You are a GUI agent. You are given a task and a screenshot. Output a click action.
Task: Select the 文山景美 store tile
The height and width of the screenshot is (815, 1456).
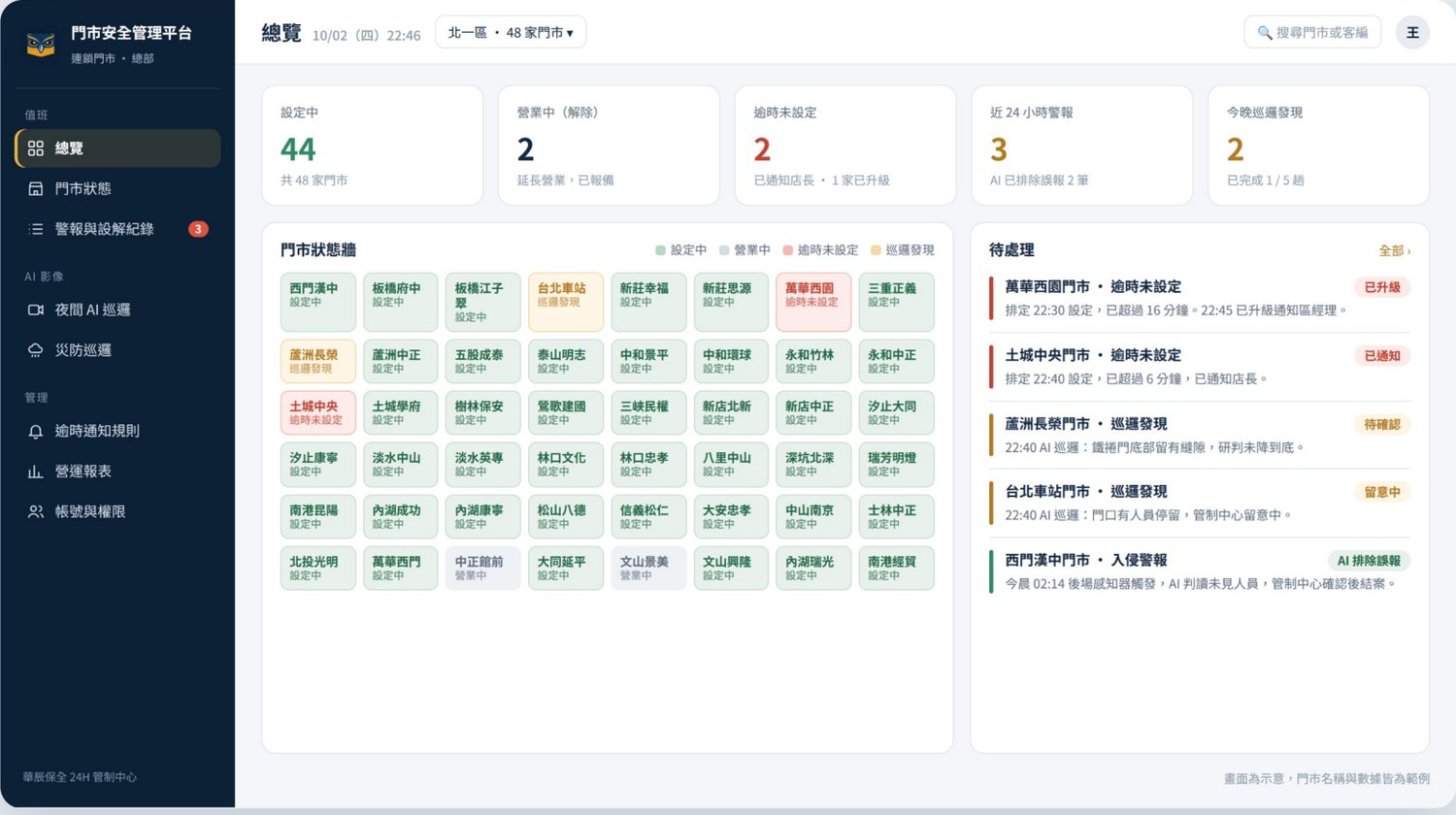pyautogui.click(x=648, y=568)
